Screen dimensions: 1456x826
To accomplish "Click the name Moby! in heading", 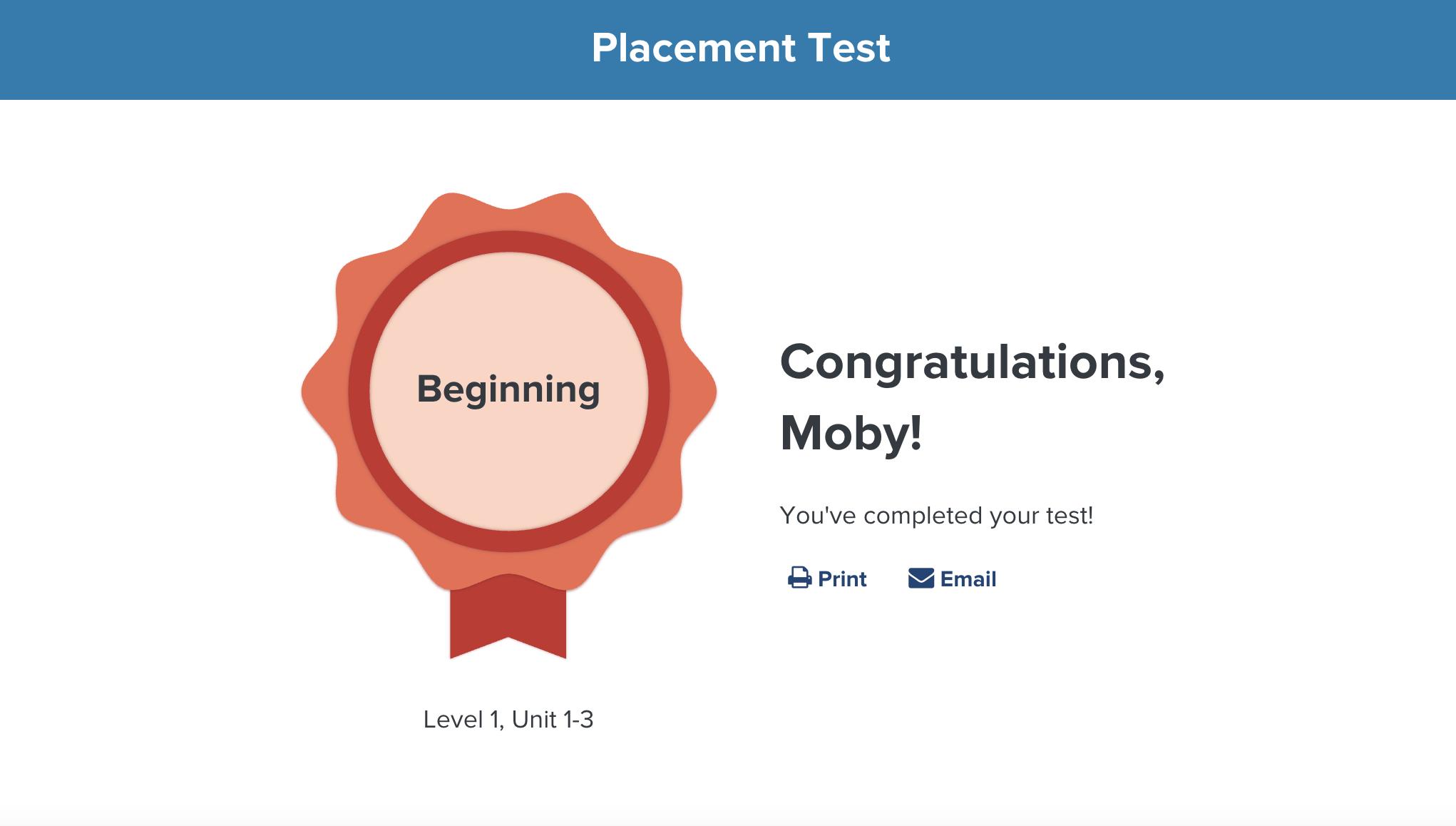I will click(x=851, y=432).
